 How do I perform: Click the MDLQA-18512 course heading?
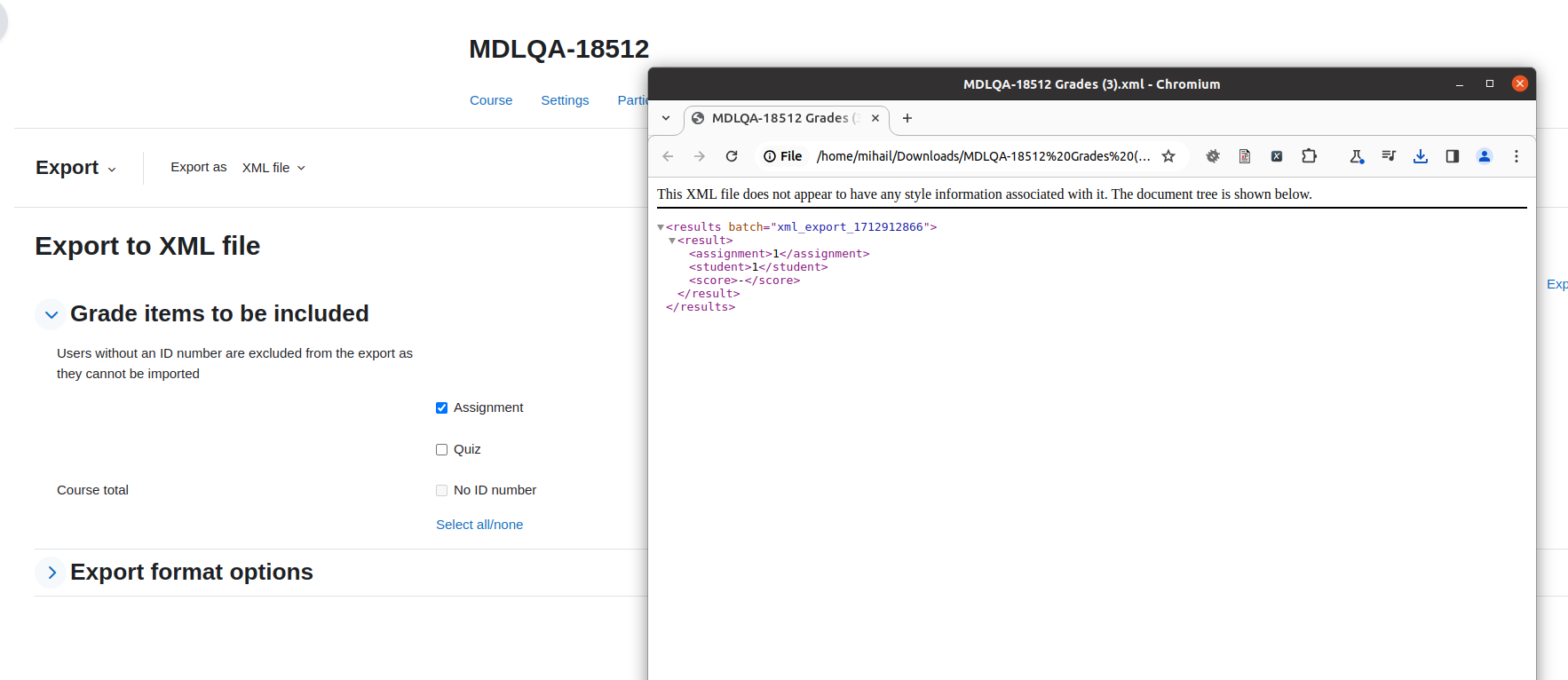558,49
